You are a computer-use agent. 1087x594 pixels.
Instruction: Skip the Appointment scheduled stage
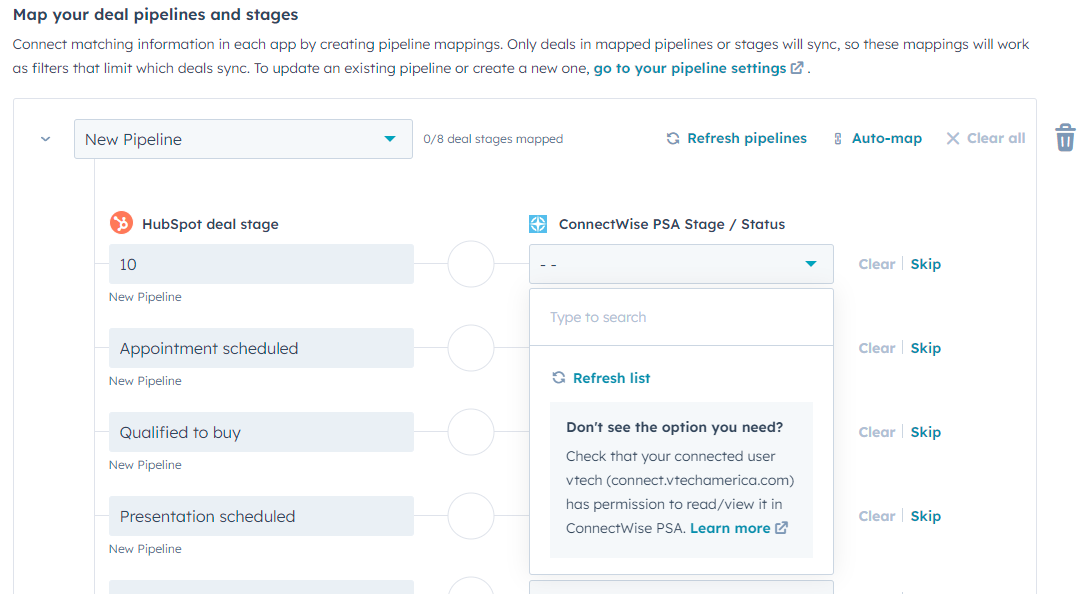(x=925, y=349)
